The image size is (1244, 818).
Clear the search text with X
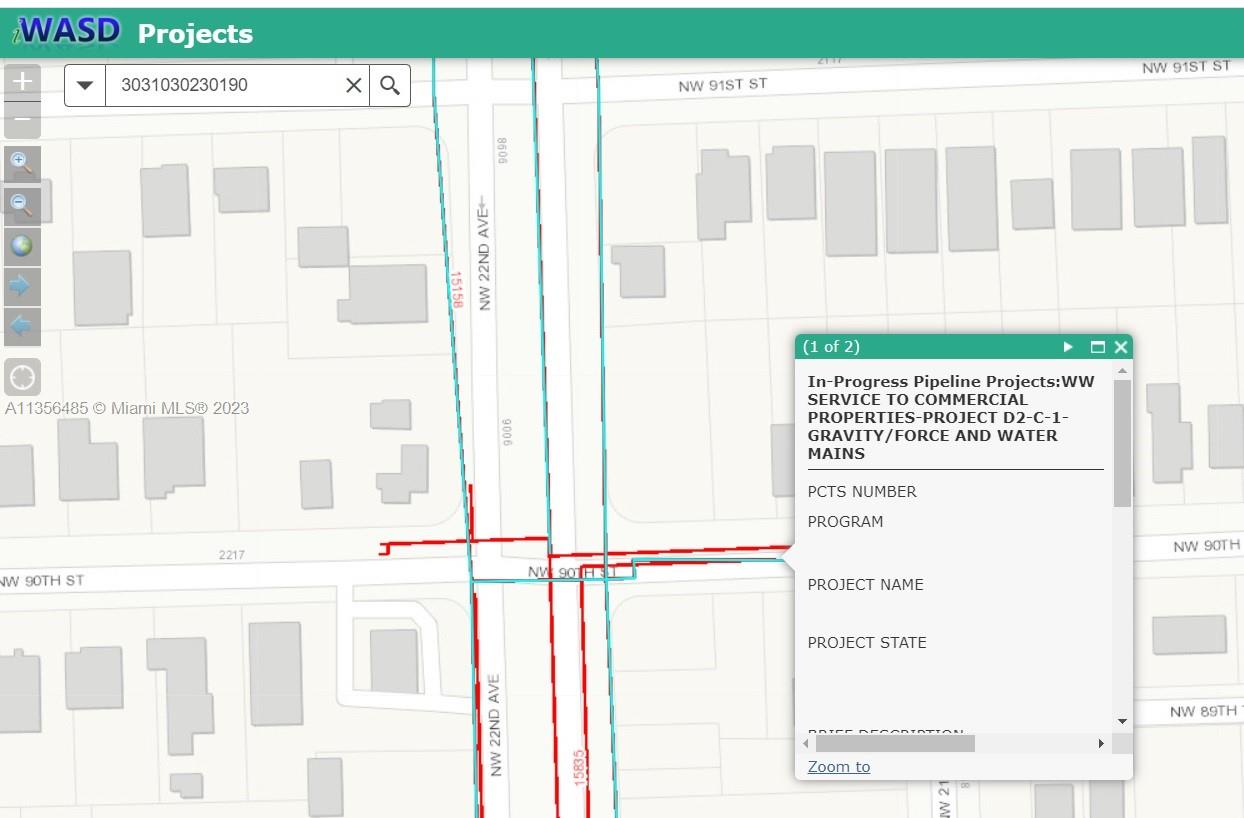click(354, 85)
